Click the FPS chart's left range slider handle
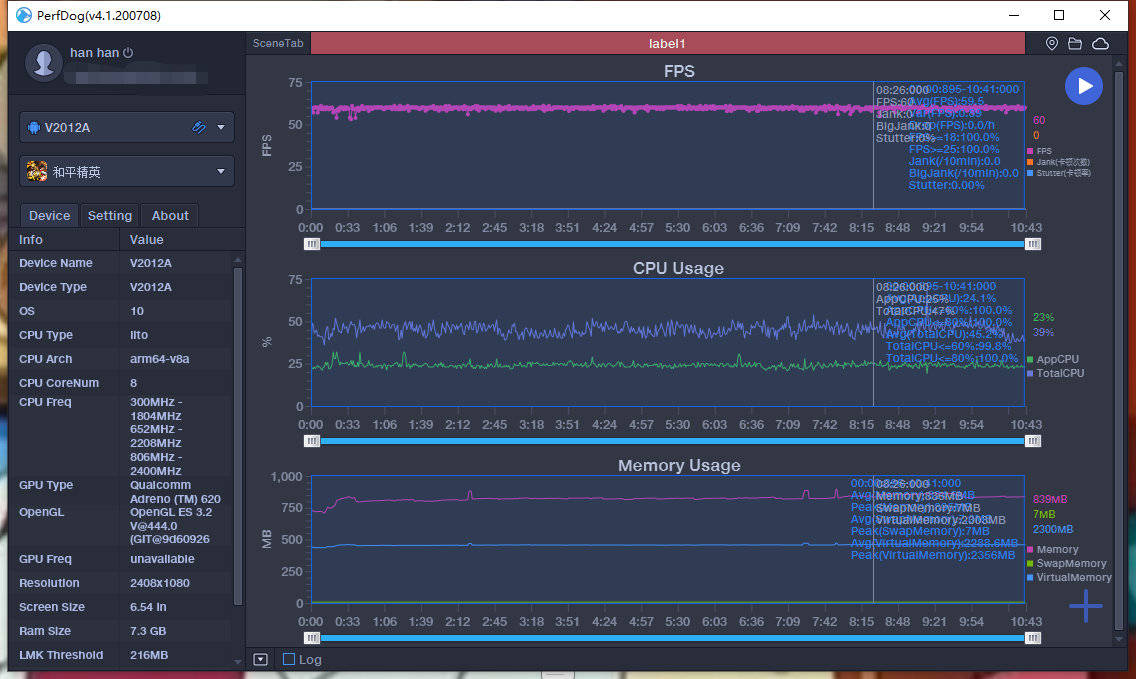Viewport: 1136px width, 679px height. 312,244
